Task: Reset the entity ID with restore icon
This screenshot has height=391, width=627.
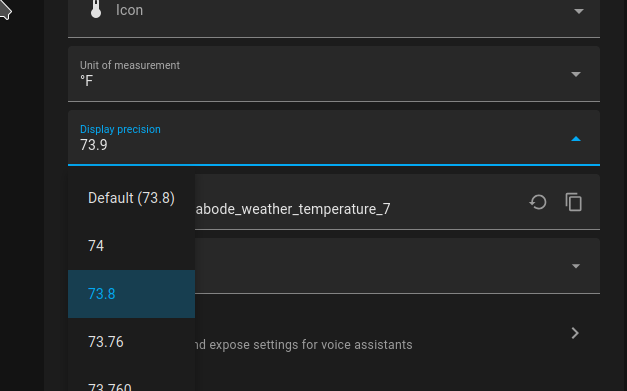Action: (538, 202)
